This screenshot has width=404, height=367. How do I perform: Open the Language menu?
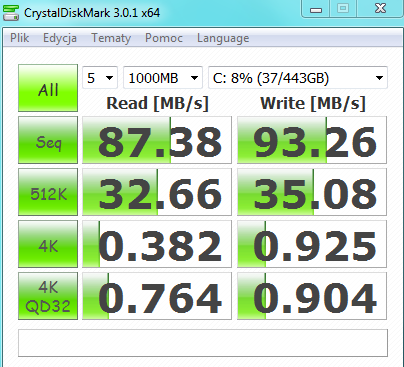pos(223,38)
